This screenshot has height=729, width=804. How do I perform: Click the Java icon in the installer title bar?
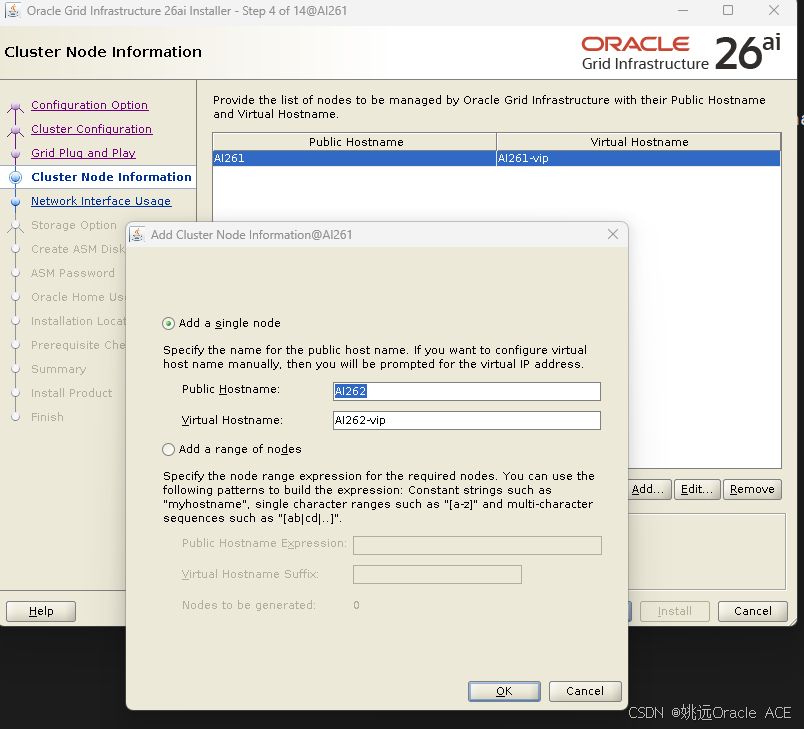coord(13,10)
